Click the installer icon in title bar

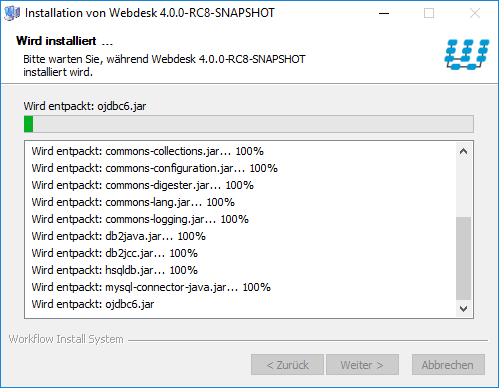(x=12, y=13)
